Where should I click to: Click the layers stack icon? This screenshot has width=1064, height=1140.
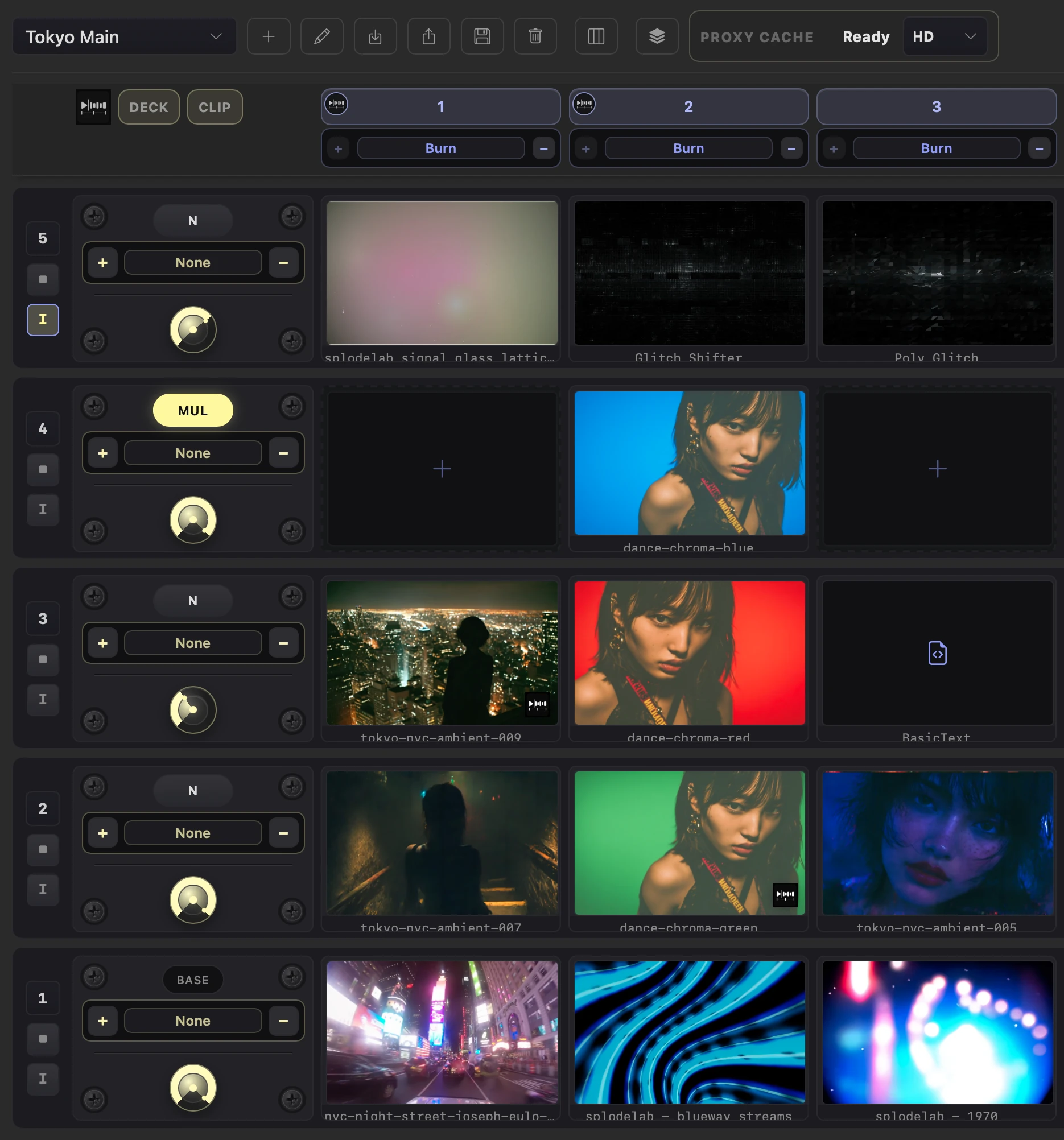tap(657, 37)
